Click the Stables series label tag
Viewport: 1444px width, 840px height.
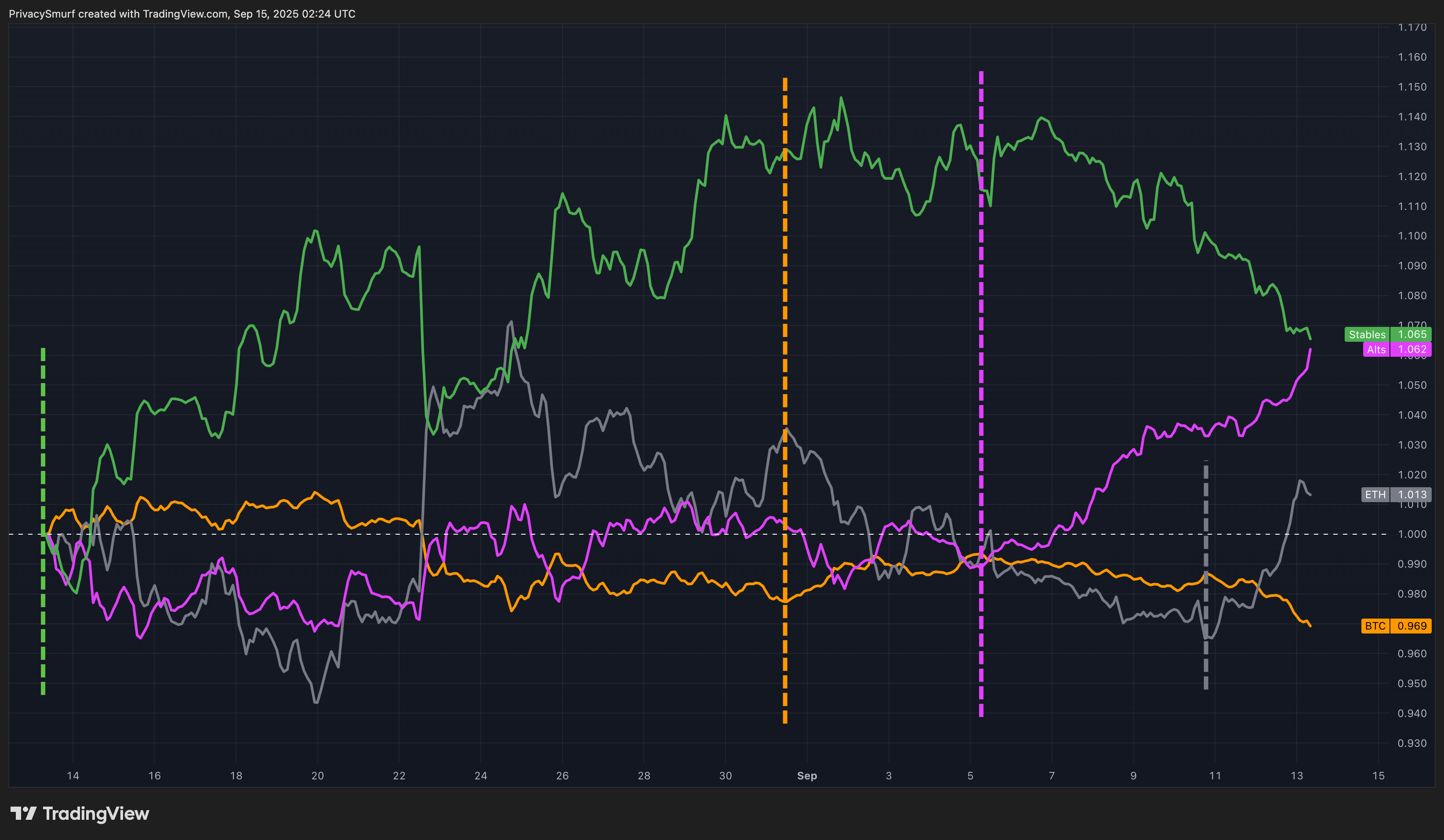(x=1367, y=335)
